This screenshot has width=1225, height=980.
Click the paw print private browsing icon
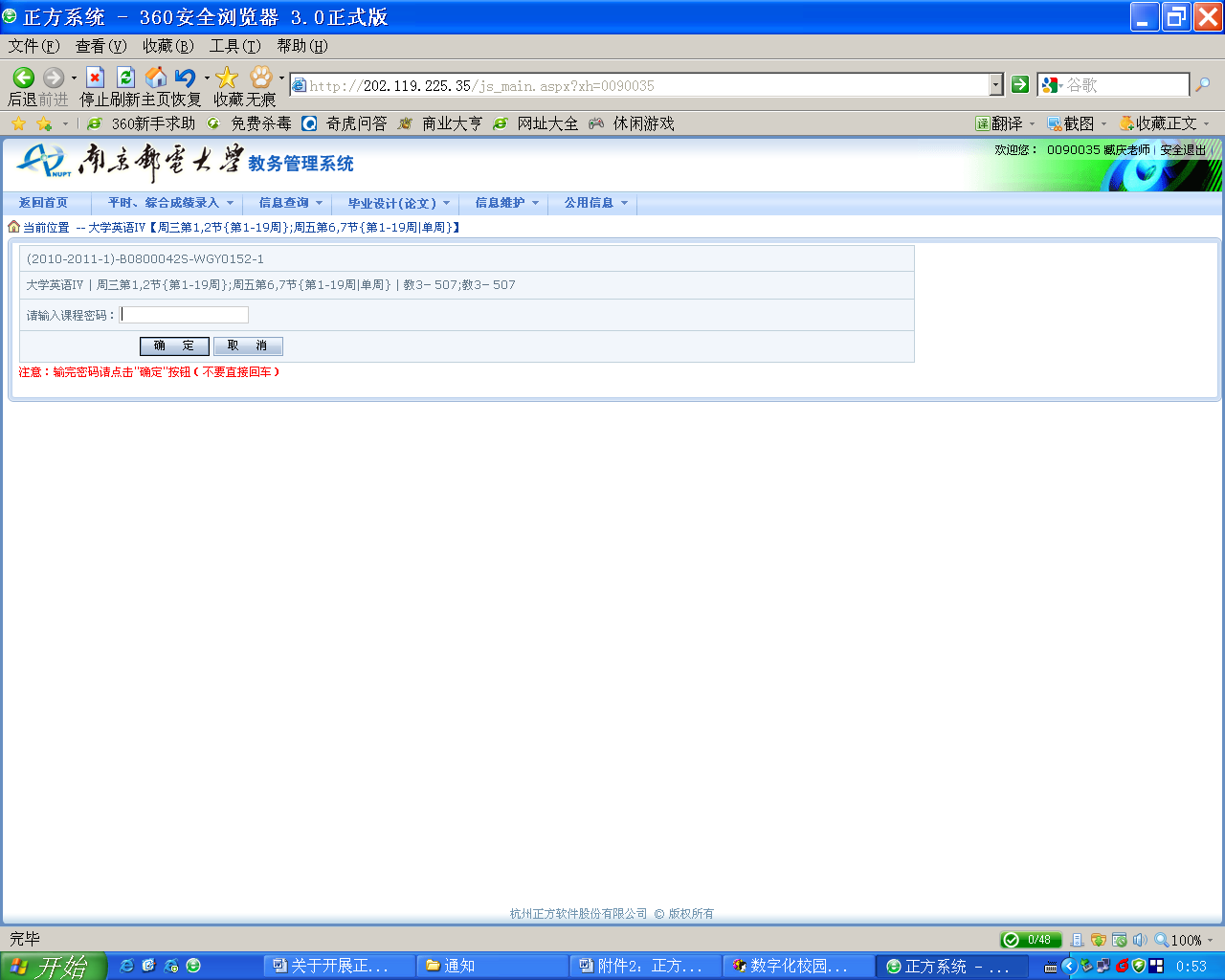click(260, 78)
